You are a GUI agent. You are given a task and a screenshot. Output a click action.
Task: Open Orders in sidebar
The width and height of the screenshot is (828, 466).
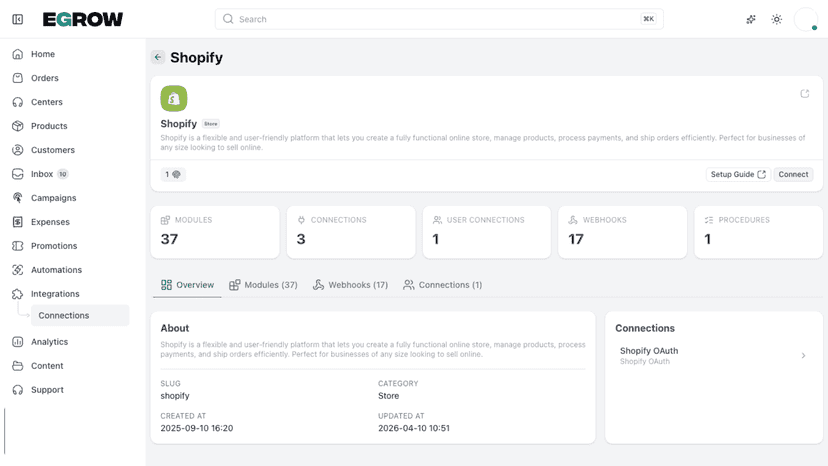[44, 78]
